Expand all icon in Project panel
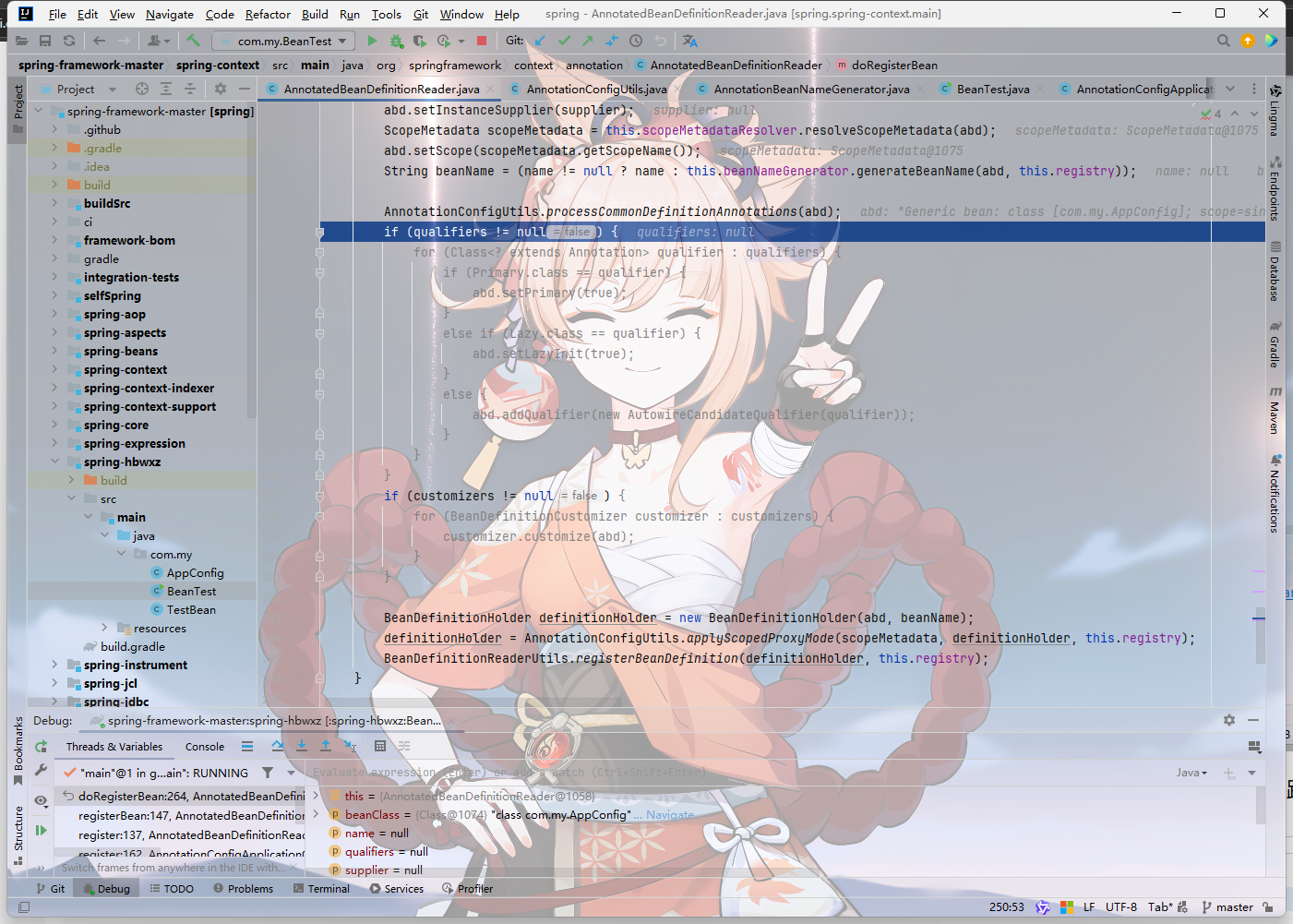 pos(166,89)
